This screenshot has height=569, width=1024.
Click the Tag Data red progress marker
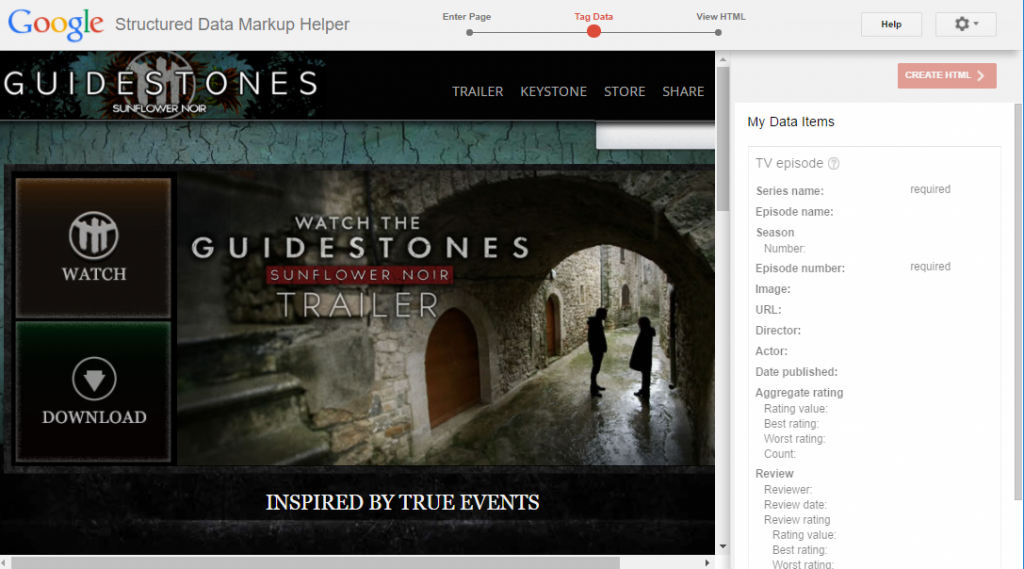[594, 31]
